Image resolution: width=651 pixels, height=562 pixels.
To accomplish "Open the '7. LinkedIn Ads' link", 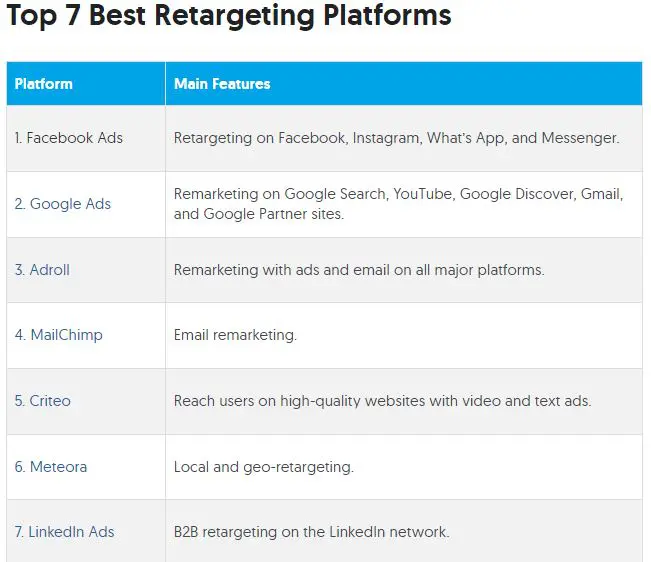I will (x=64, y=532).
